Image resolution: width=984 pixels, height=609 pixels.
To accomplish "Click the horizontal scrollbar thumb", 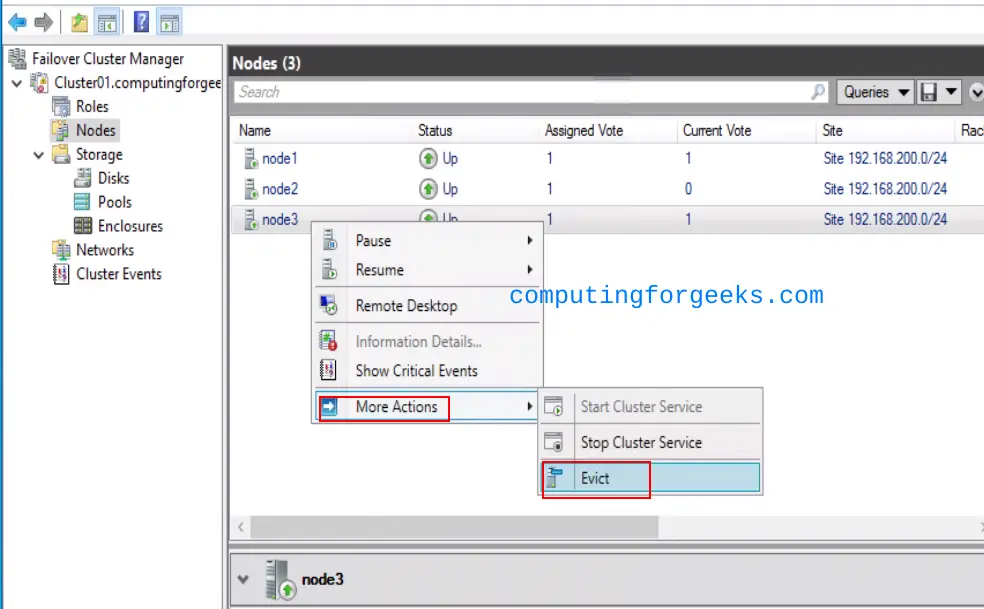I will point(454,527).
